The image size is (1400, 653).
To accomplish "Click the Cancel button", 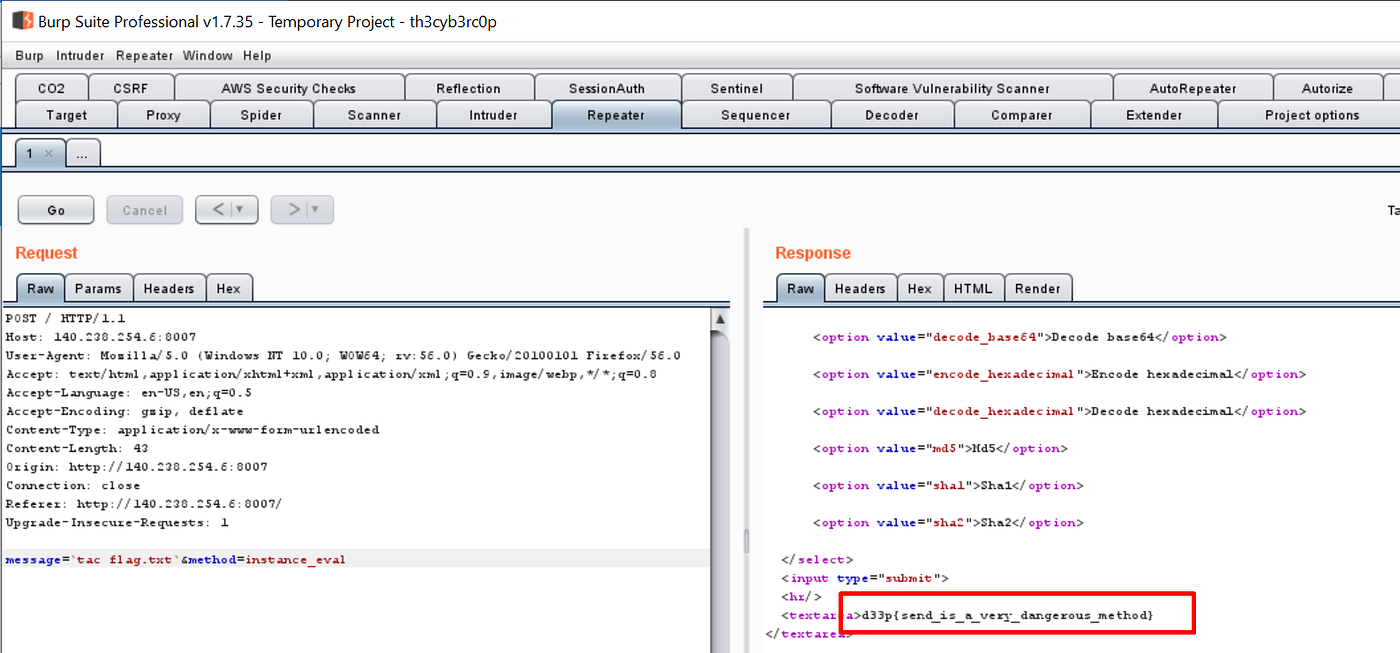I will 144,209.
